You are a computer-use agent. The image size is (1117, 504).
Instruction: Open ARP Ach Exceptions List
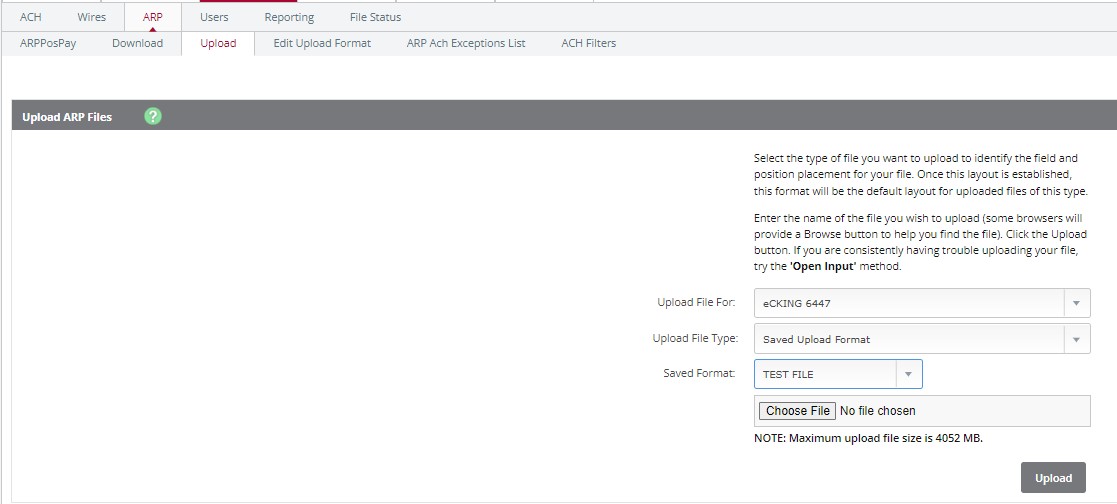tap(466, 43)
